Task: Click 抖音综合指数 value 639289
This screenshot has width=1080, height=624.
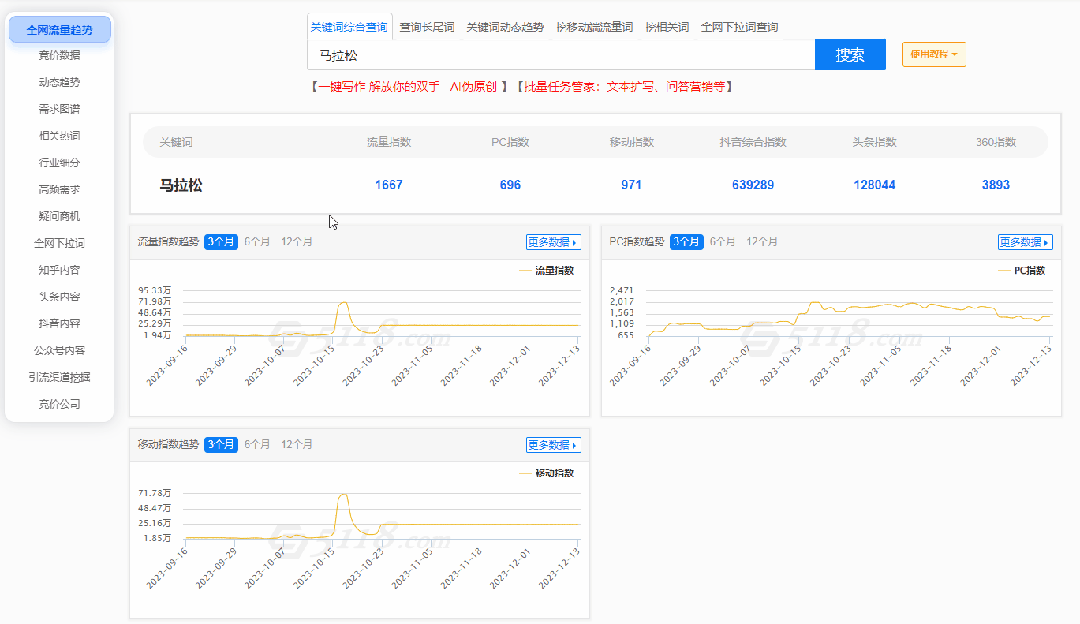Action: (753, 185)
